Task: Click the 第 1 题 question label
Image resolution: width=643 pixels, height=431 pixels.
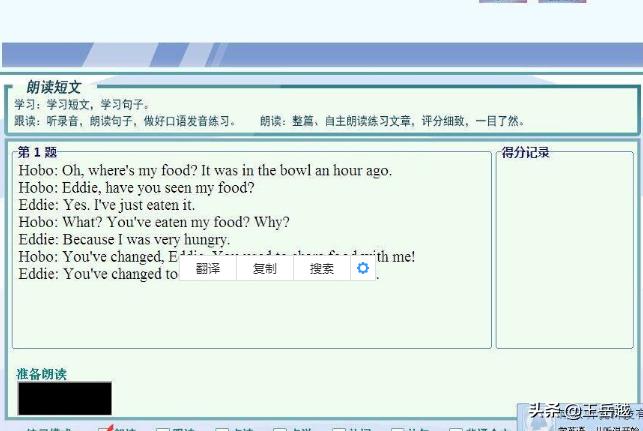Action: coord(37,152)
